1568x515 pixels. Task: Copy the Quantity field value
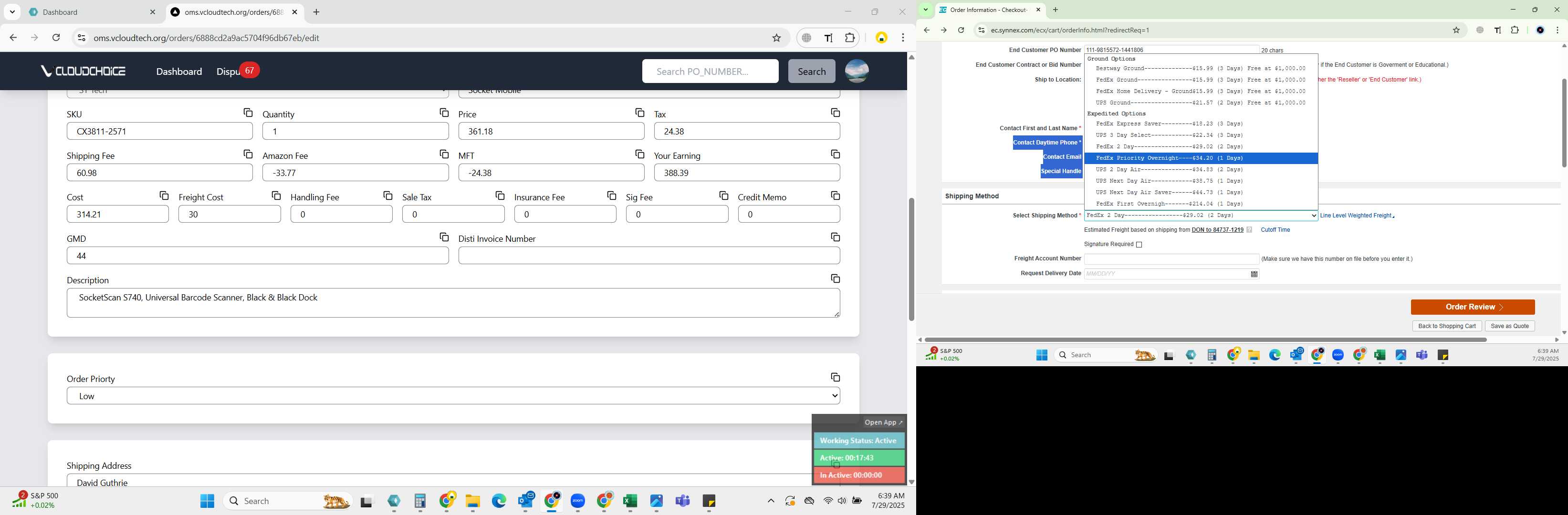click(x=444, y=113)
